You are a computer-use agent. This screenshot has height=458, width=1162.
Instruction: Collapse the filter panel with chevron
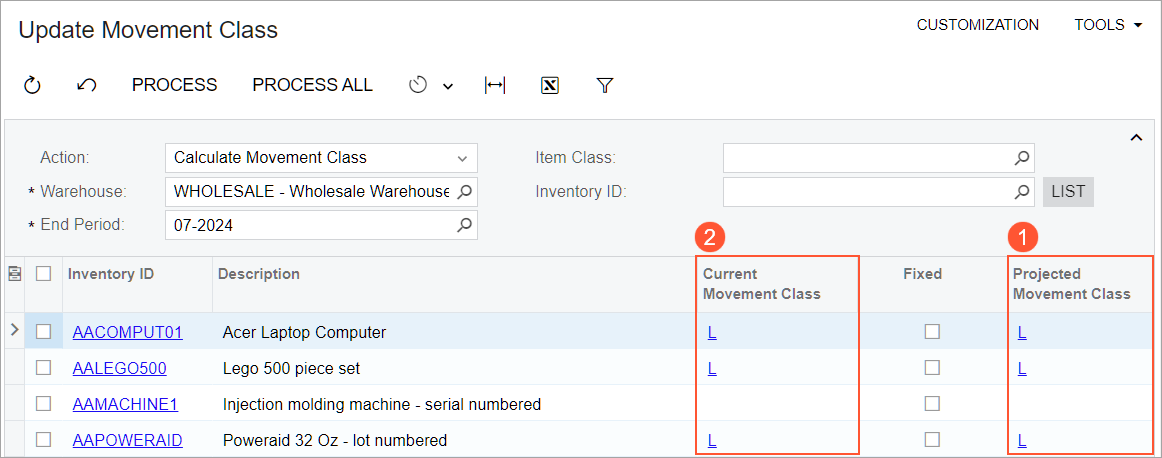[1136, 138]
